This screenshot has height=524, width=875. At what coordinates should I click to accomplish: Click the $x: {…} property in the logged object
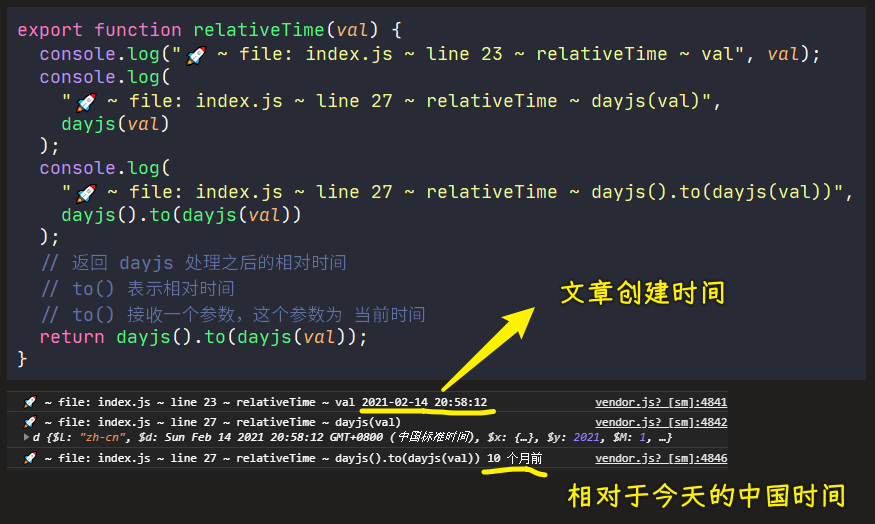[x=513, y=437]
